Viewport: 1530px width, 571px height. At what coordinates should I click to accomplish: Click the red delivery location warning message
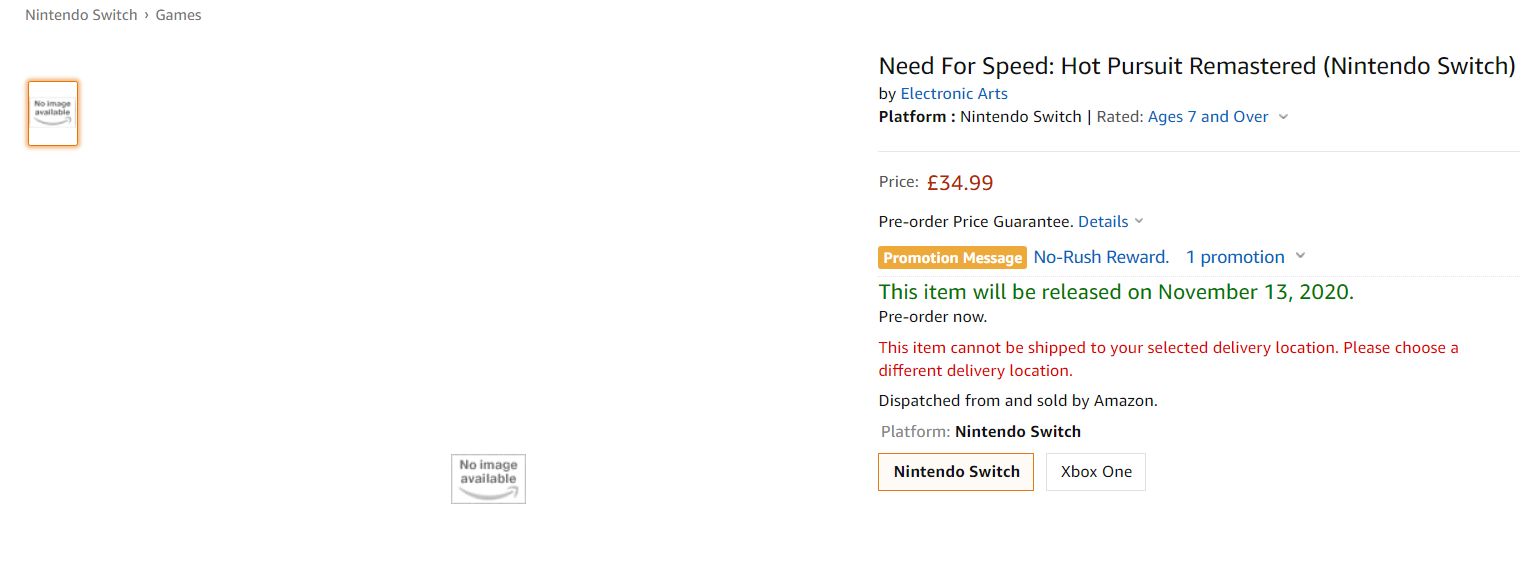pos(1168,359)
